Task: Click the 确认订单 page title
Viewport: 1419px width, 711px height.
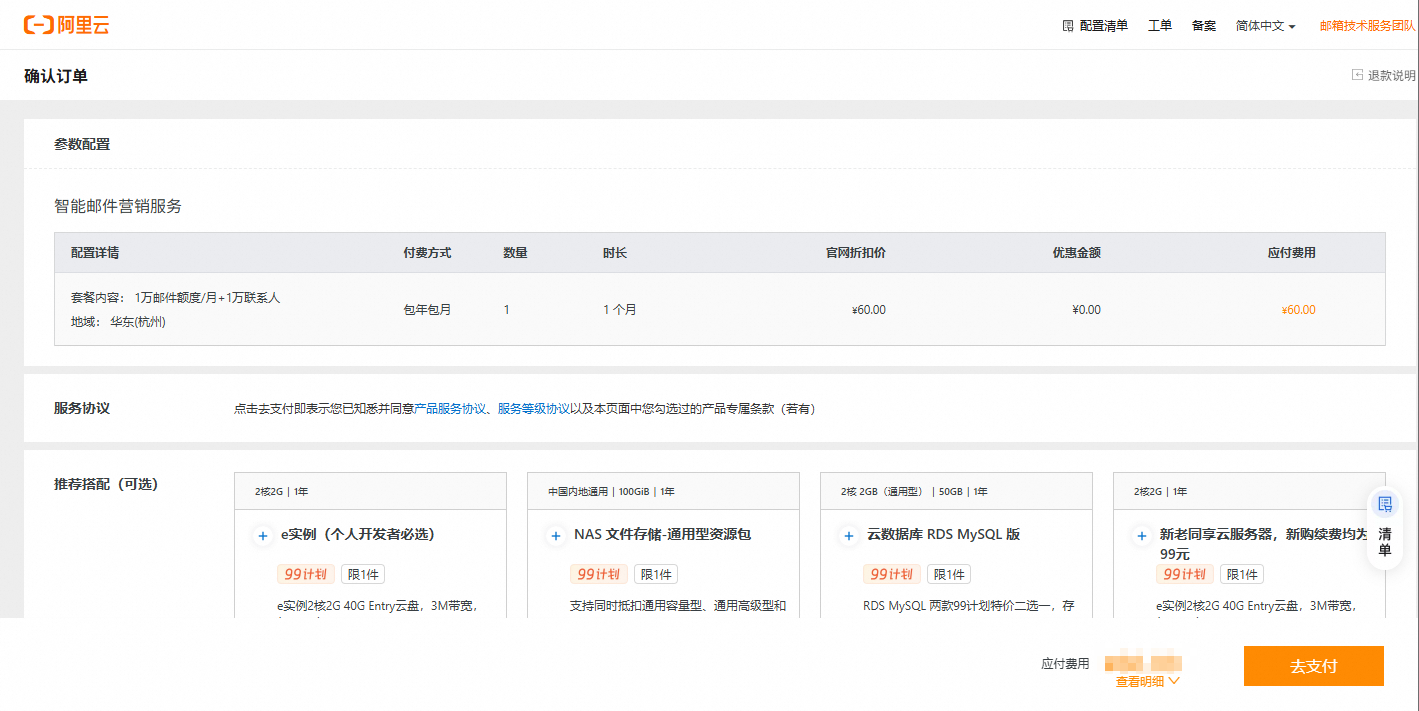Action: [56, 76]
